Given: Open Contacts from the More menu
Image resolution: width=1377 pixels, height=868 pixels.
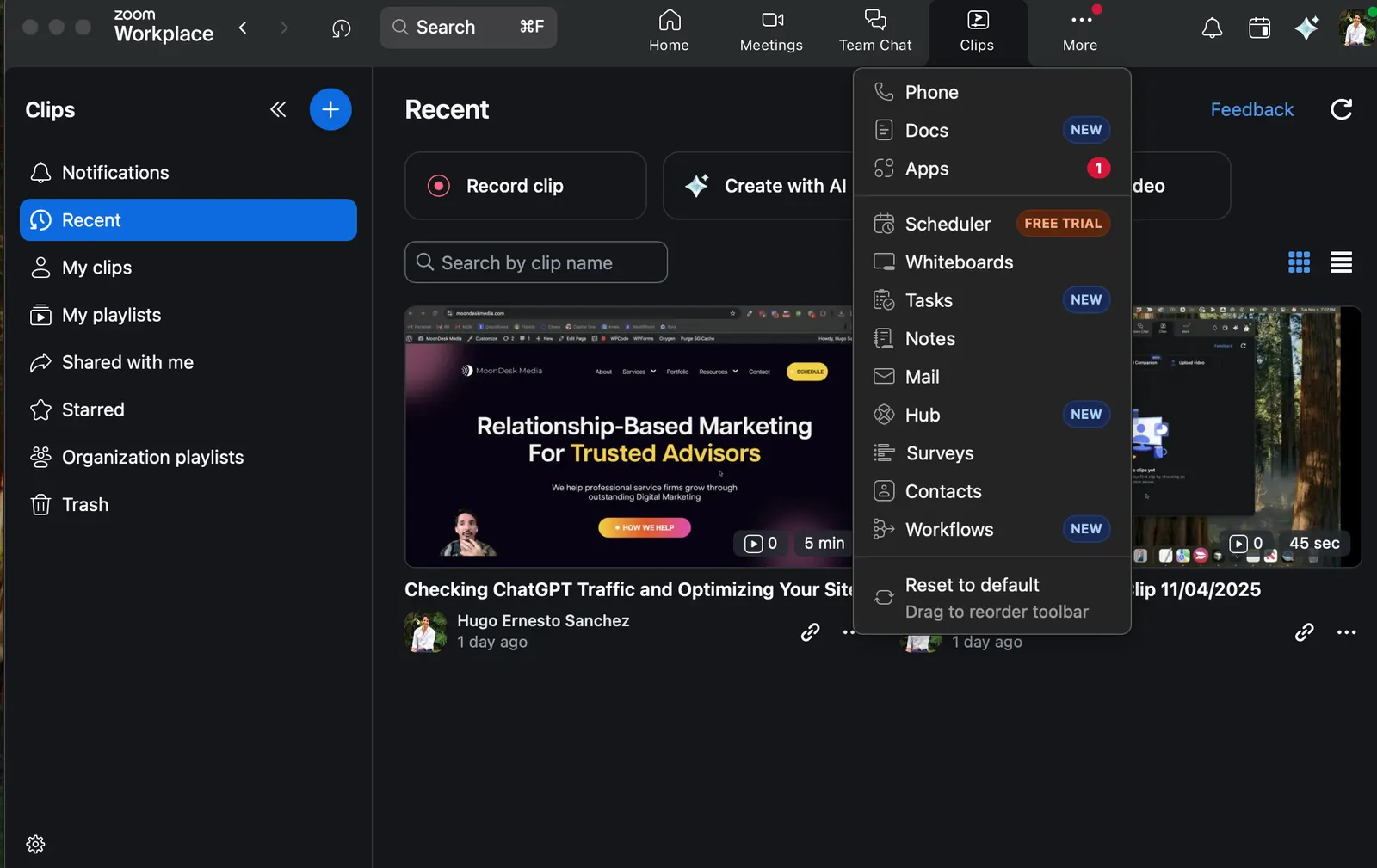Looking at the screenshot, I should click(x=991, y=491).
